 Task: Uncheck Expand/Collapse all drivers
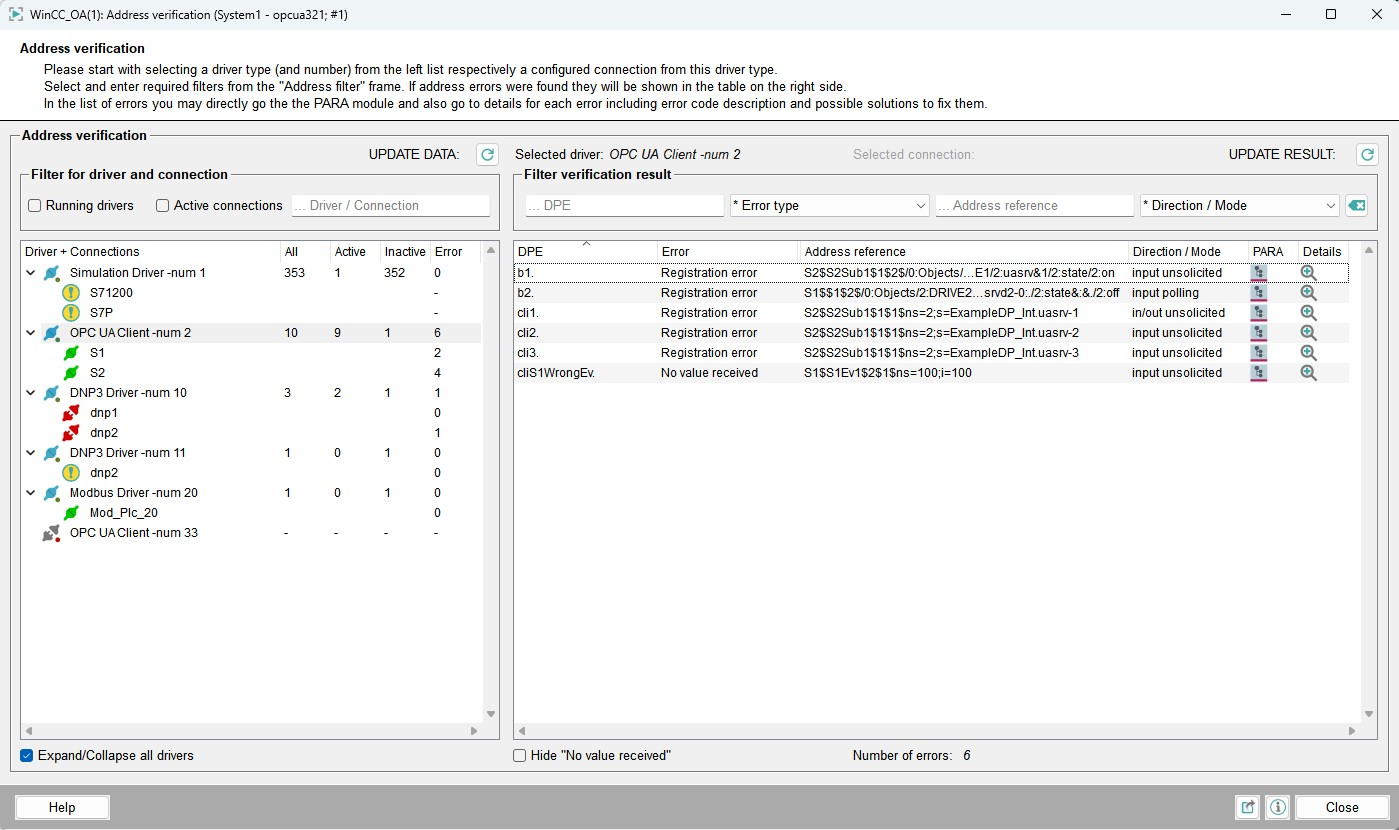[27, 756]
